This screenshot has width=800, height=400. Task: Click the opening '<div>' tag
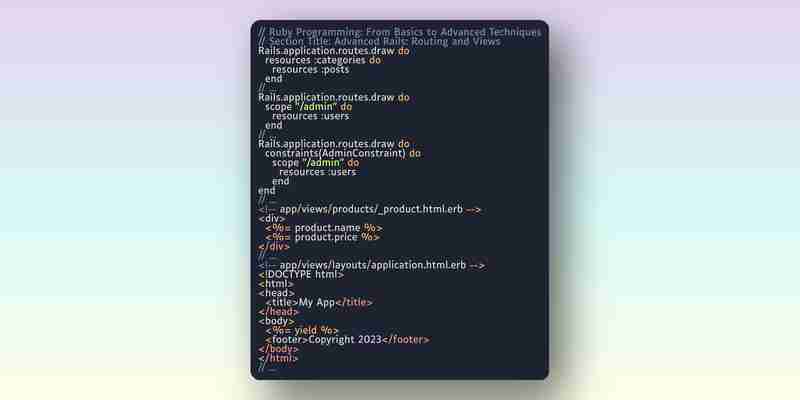272,218
